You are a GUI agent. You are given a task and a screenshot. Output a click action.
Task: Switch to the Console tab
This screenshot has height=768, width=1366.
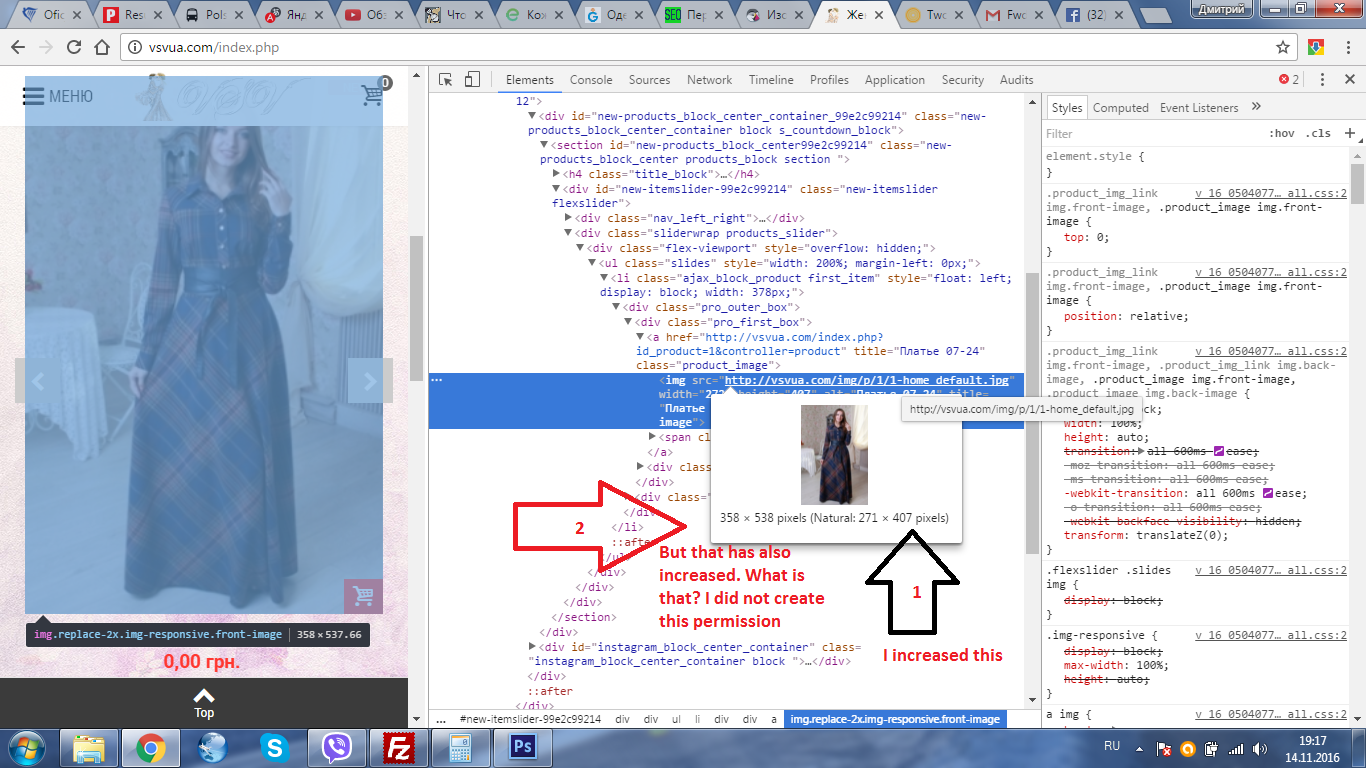(591, 80)
